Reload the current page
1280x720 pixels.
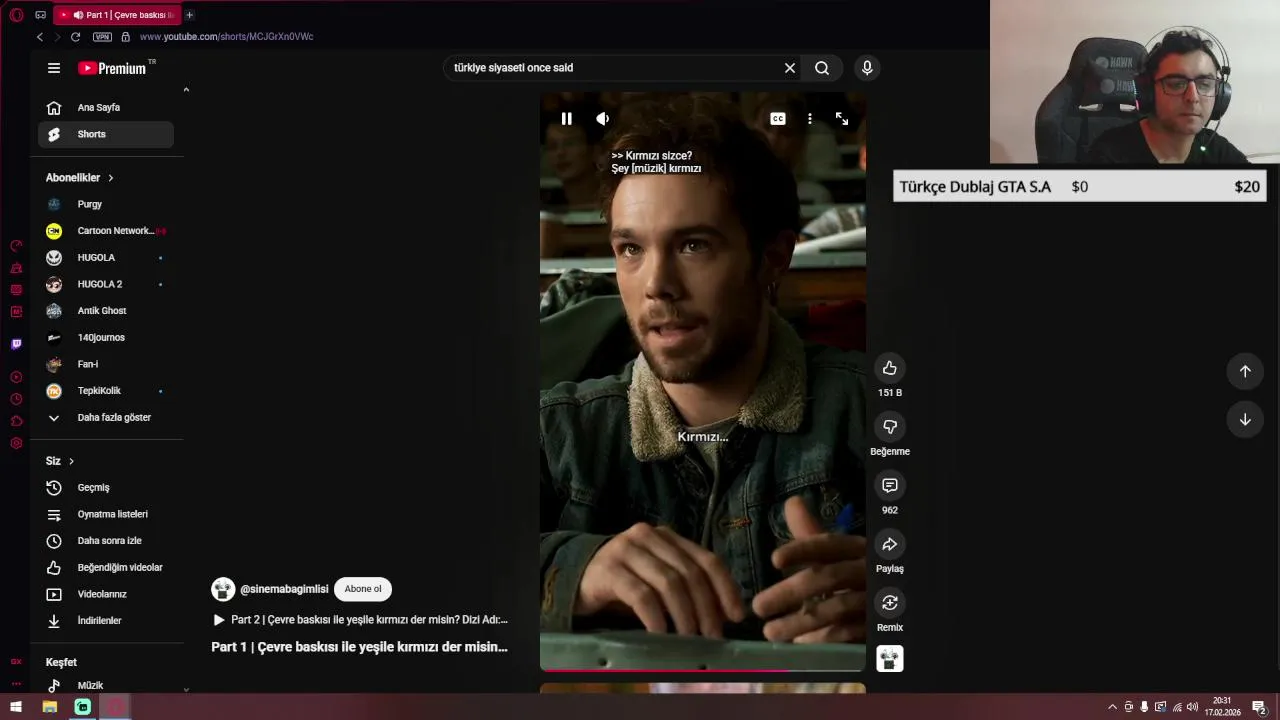[x=75, y=37]
